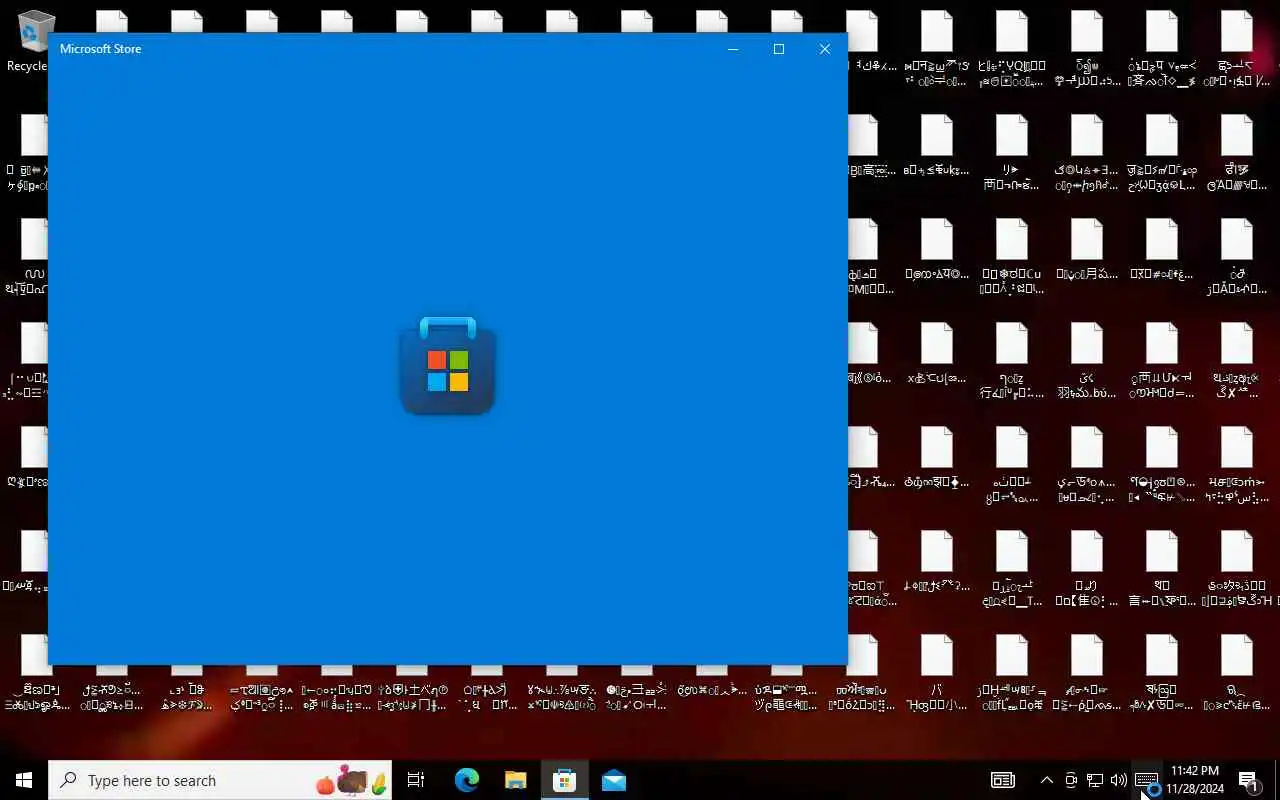Image resolution: width=1280 pixels, height=800 pixels.
Task: Open the touch keyboard from the tray
Action: pos(1147,780)
